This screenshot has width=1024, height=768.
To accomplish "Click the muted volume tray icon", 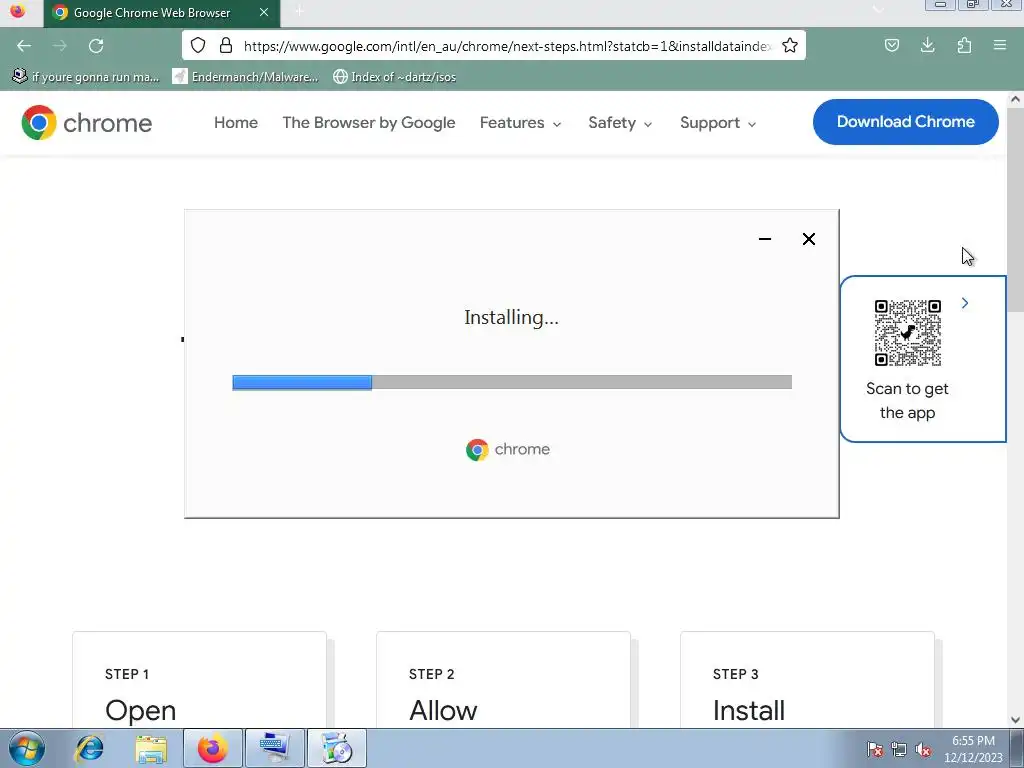I will click(923, 750).
